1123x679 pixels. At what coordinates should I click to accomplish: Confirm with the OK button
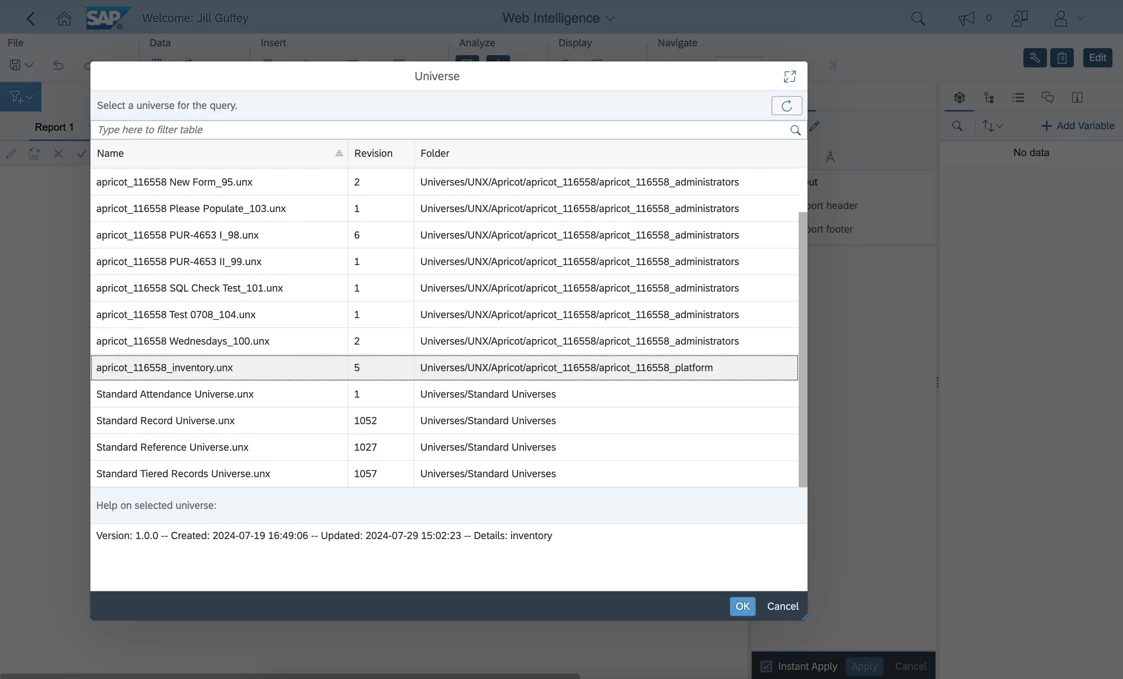[743, 606]
